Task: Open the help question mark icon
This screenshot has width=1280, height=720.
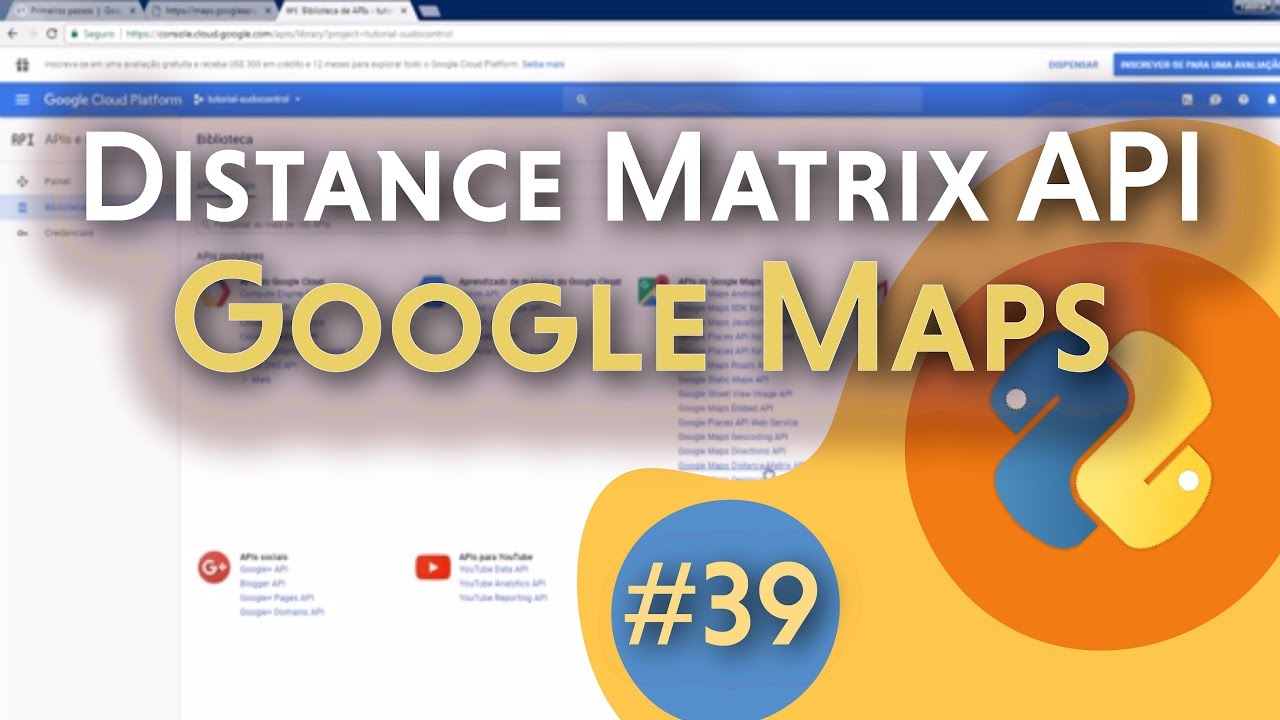Action: [x=1243, y=100]
